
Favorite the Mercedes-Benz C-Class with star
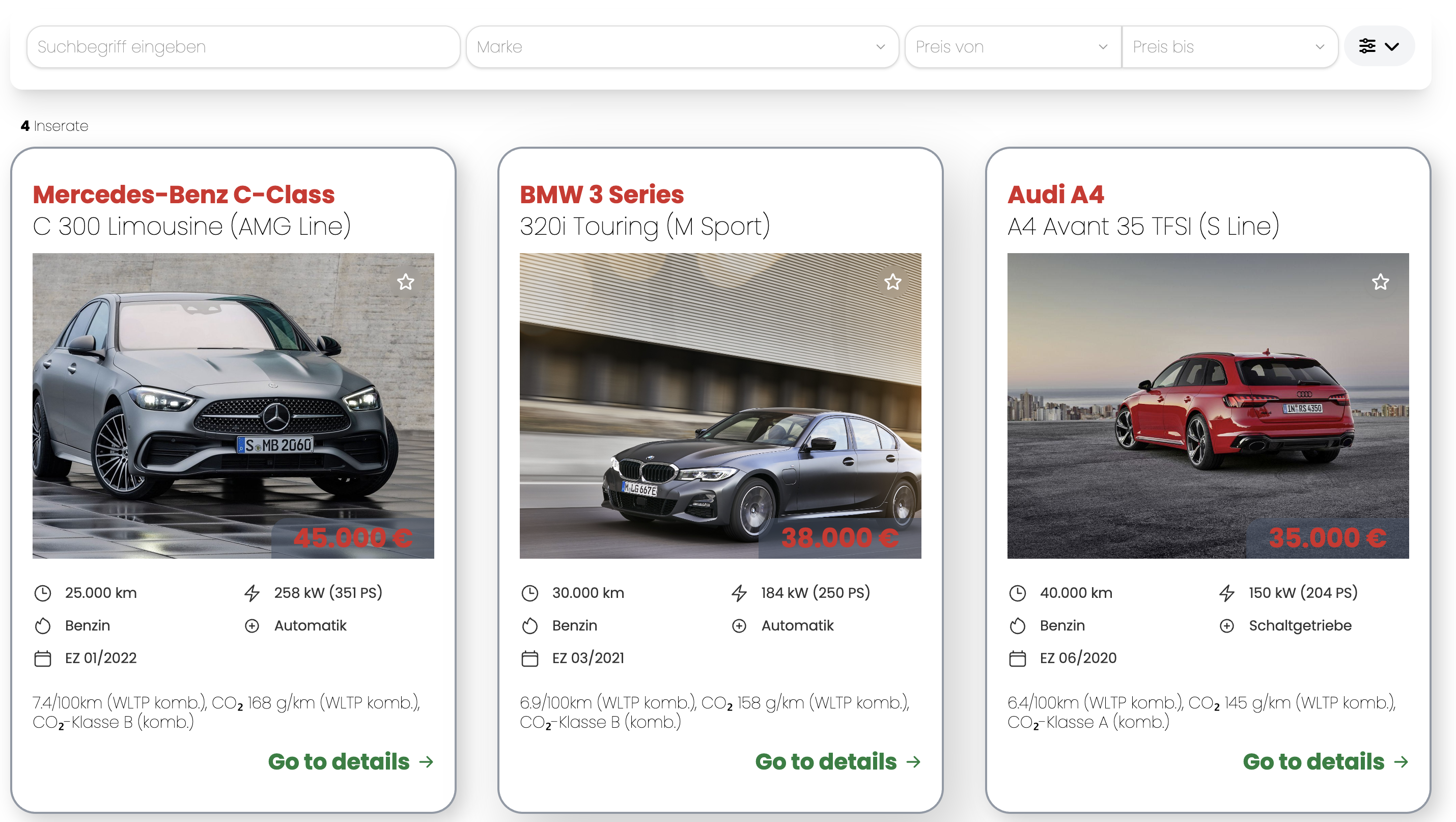[405, 282]
